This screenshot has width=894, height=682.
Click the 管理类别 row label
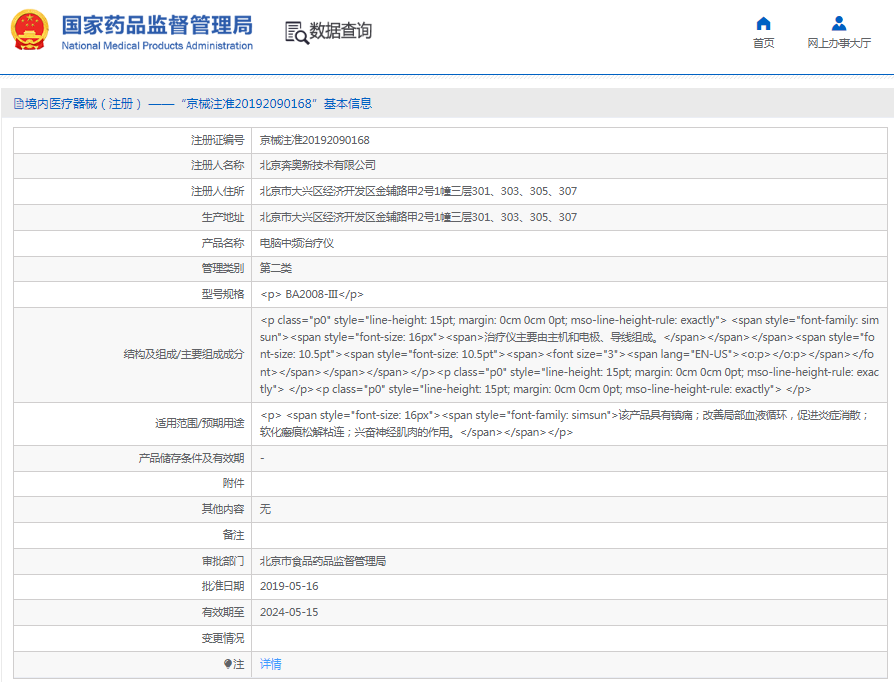pos(222,269)
